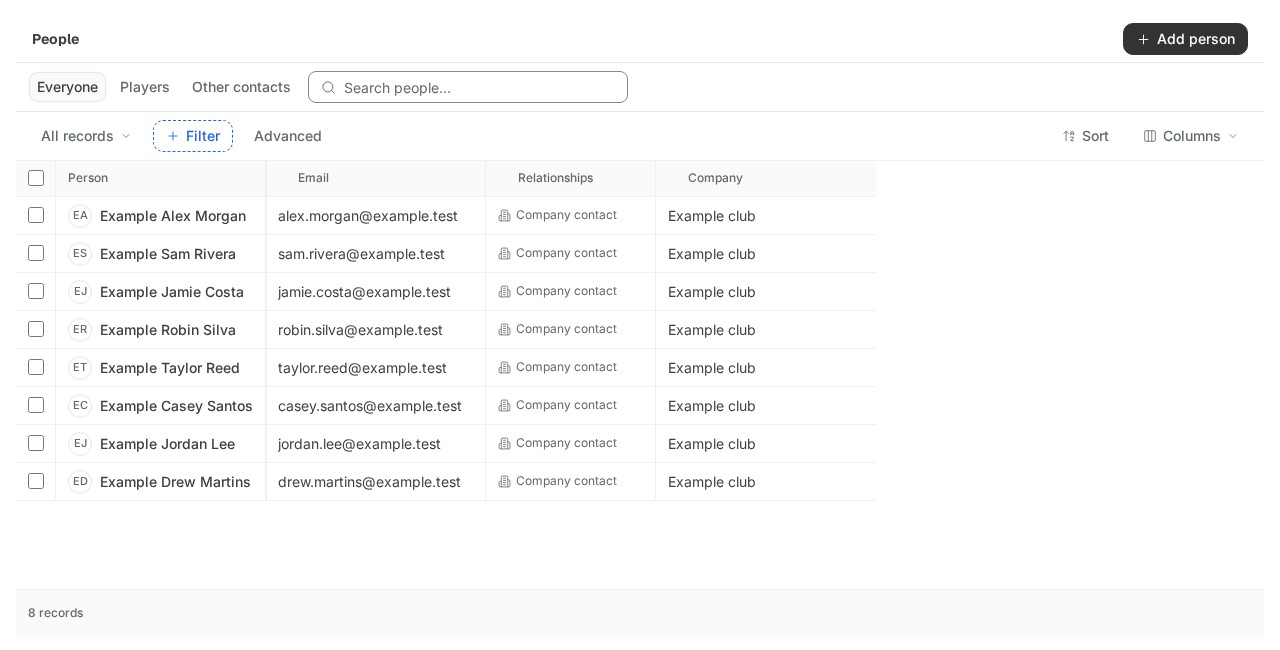1280x650 pixels.
Task: Open Example Jordan Lee's record
Action: coord(167,444)
